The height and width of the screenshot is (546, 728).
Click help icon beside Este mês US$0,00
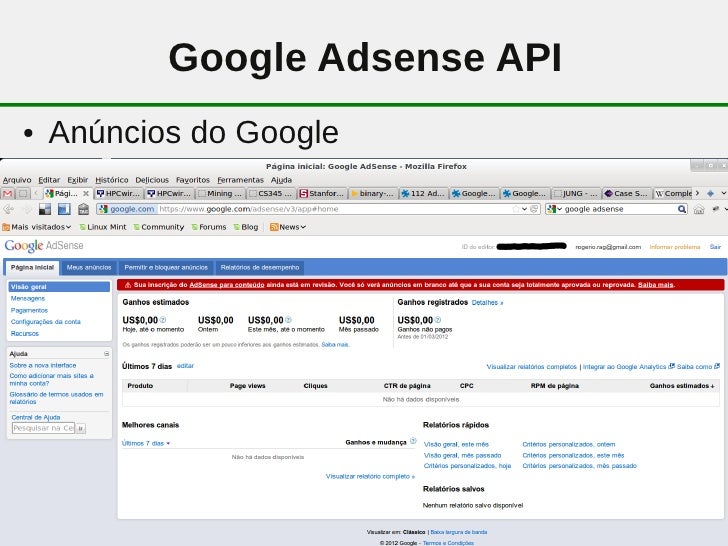coord(288,320)
